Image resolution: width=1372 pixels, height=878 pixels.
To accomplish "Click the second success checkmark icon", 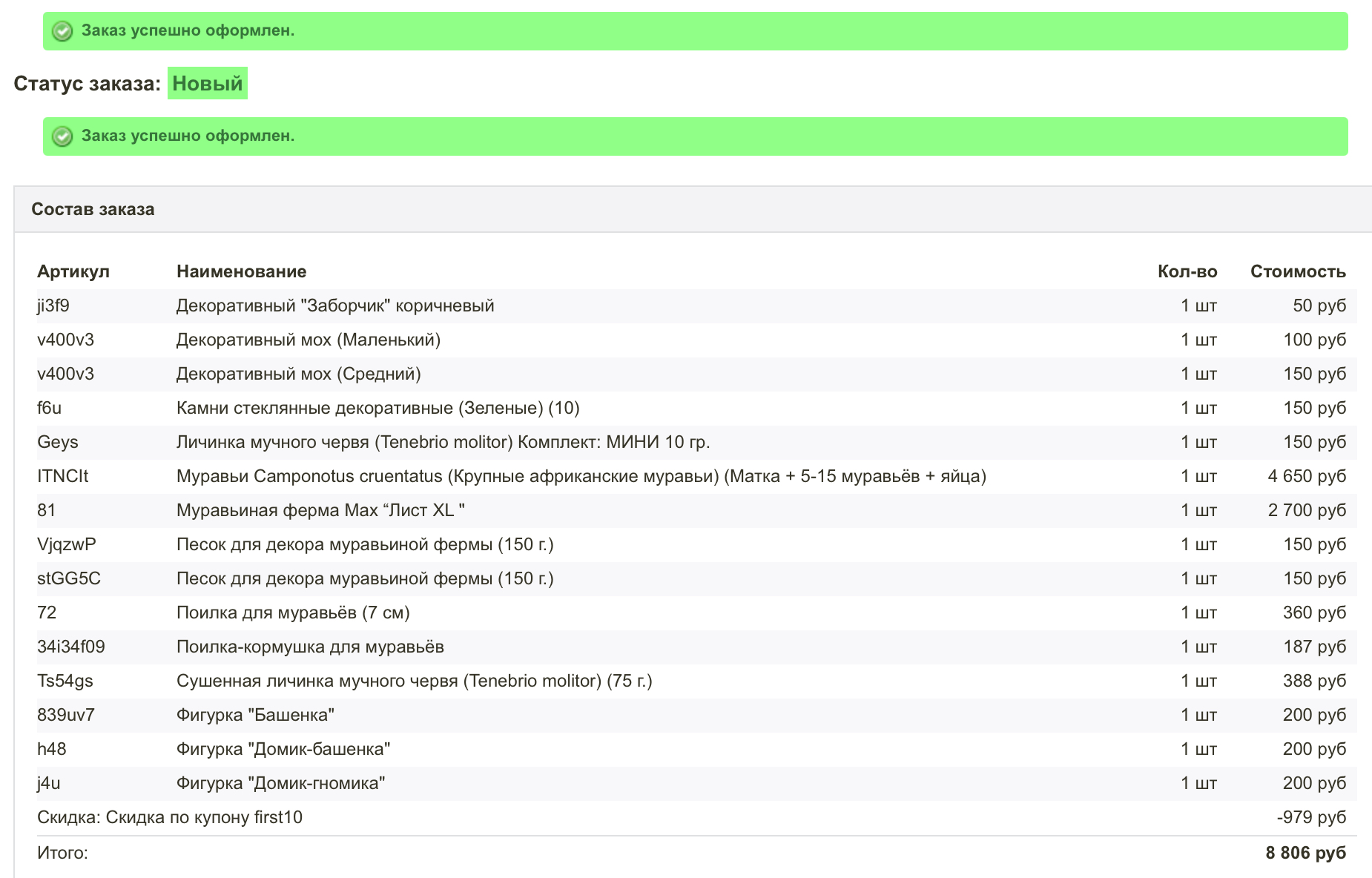I will (62, 136).
